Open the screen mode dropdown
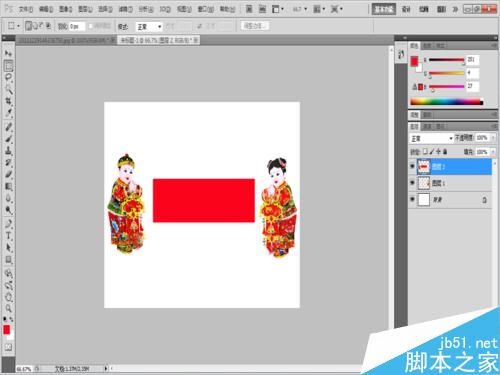The width and height of the screenshot is (500, 375). (x=336, y=9)
